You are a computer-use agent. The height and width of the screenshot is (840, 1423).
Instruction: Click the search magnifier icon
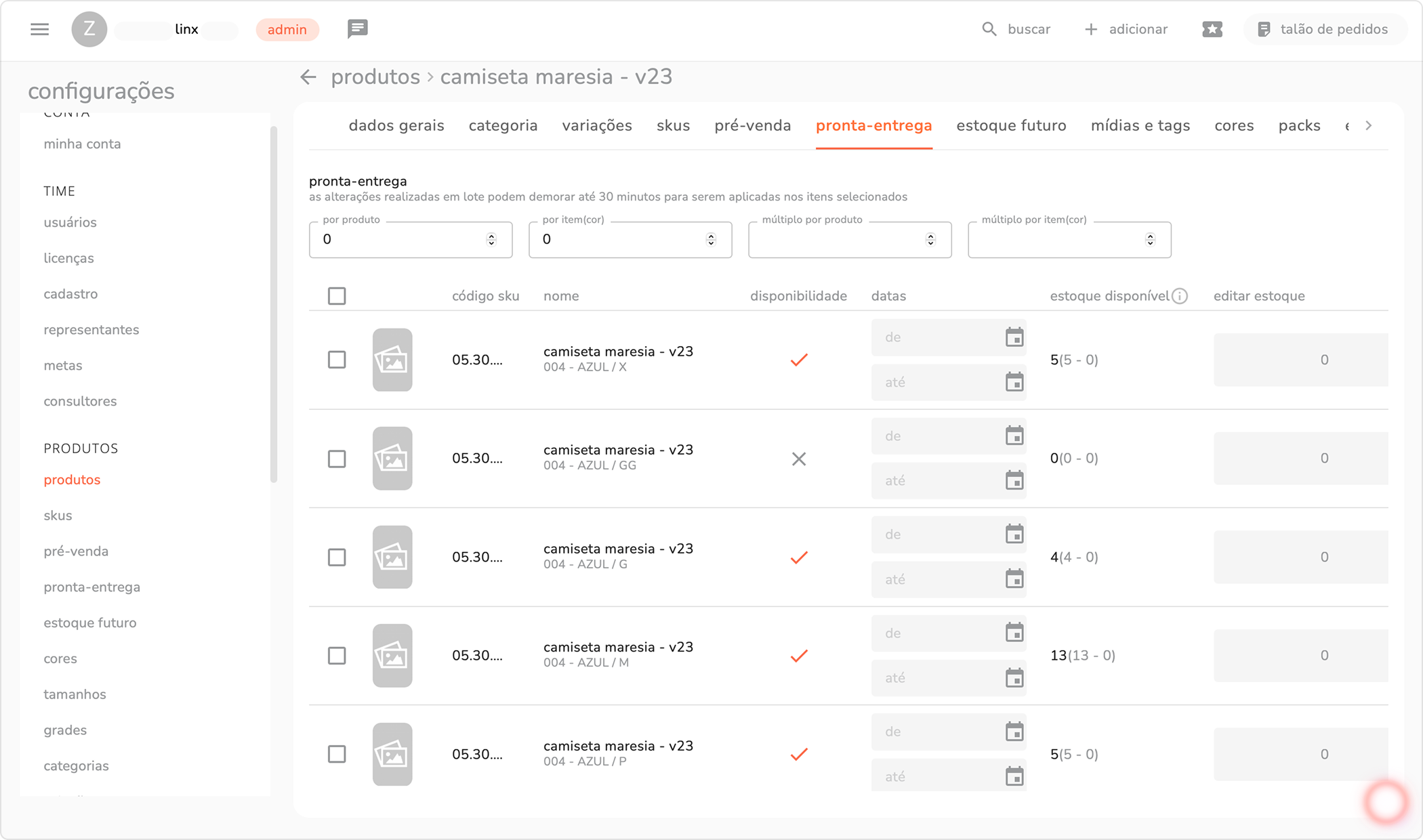989,29
